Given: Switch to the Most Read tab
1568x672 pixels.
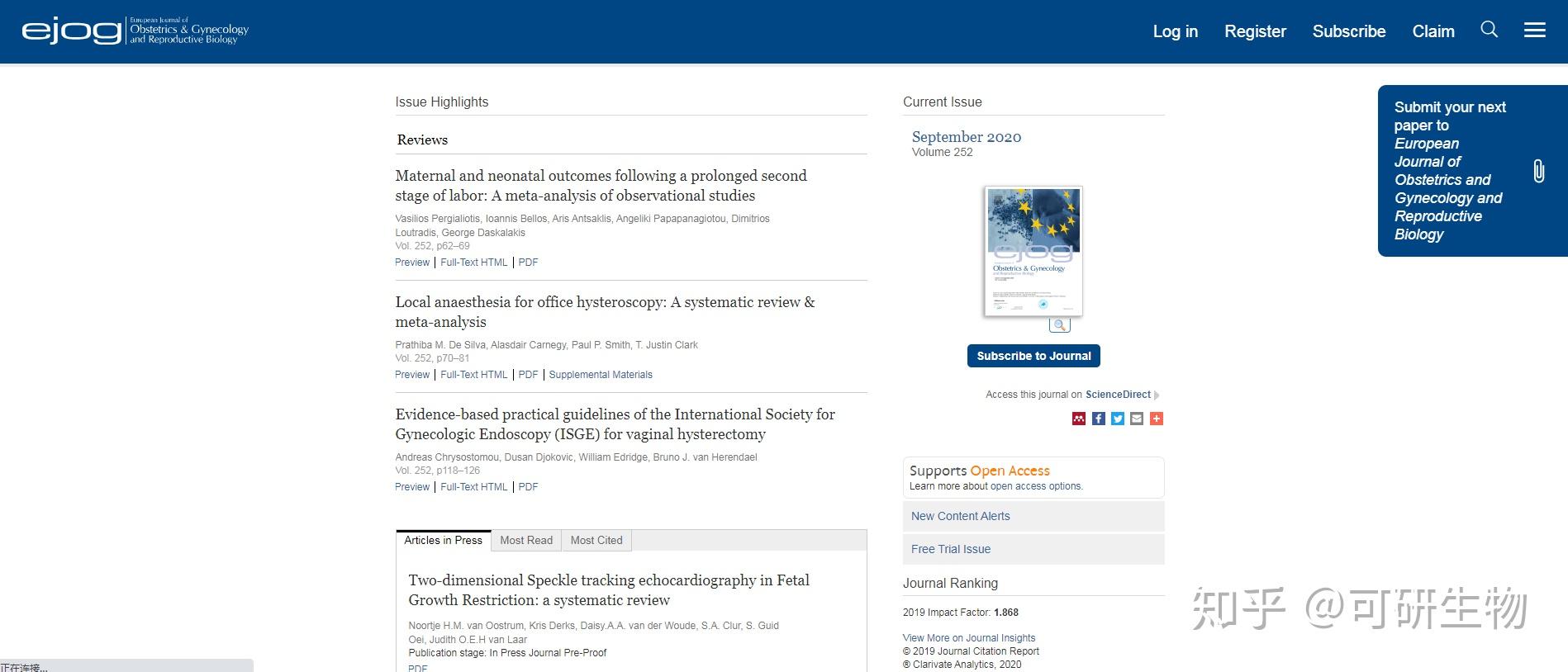Looking at the screenshot, I should [x=526, y=541].
